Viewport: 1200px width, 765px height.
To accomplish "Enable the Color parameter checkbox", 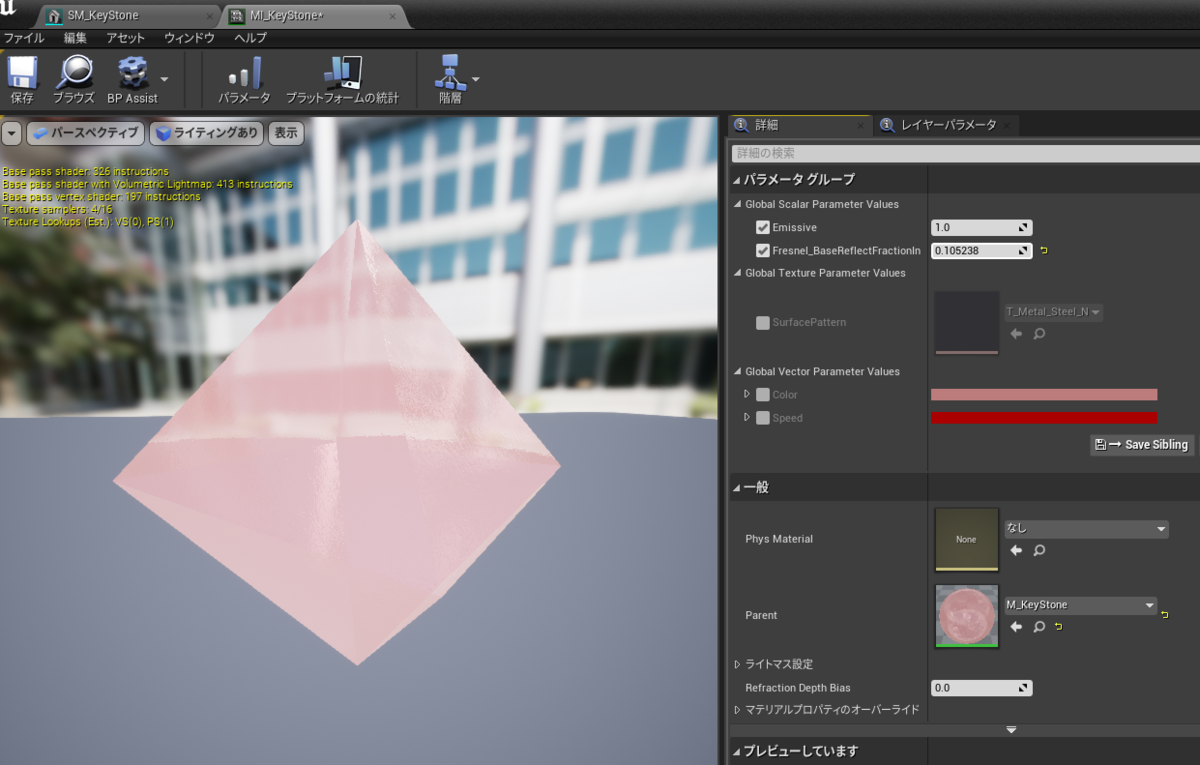I will pyautogui.click(x=763, y=395).
